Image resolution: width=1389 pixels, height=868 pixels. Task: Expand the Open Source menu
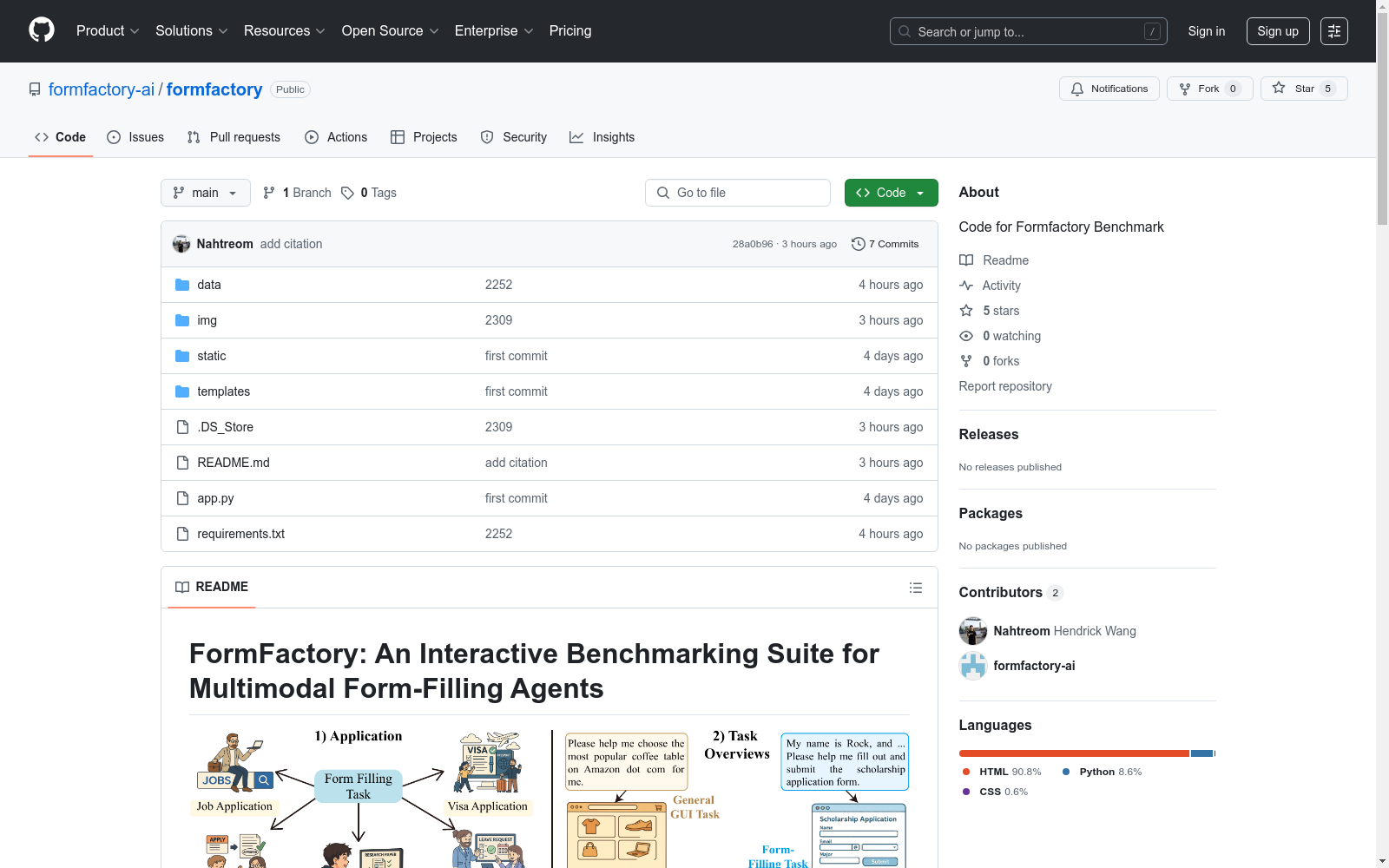(391, 31)
